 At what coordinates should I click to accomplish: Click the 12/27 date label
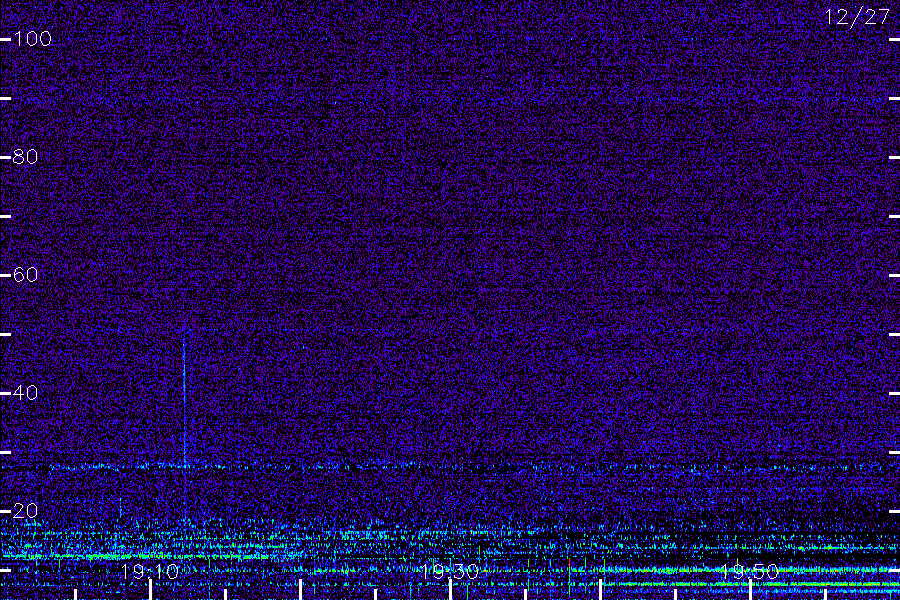pos(857,17)
